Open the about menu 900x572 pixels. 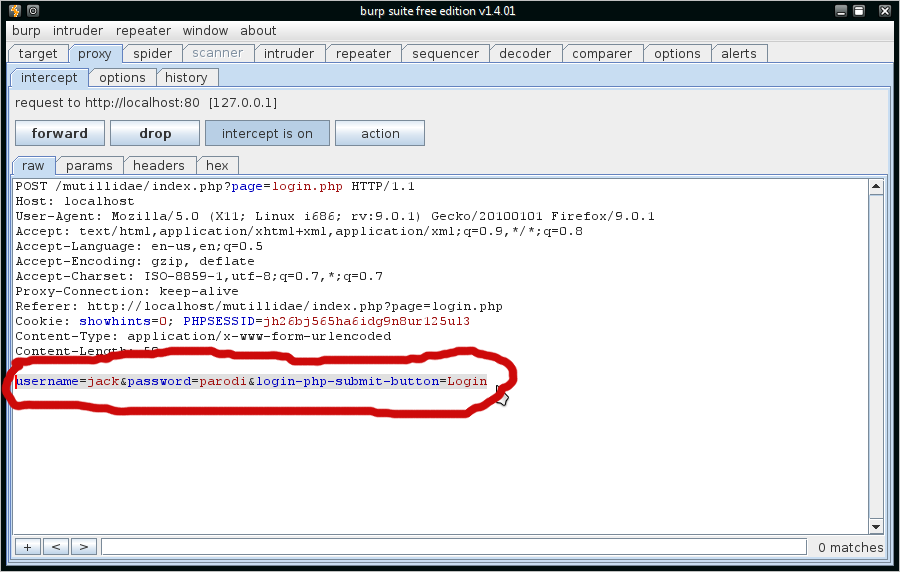[258, 30]
